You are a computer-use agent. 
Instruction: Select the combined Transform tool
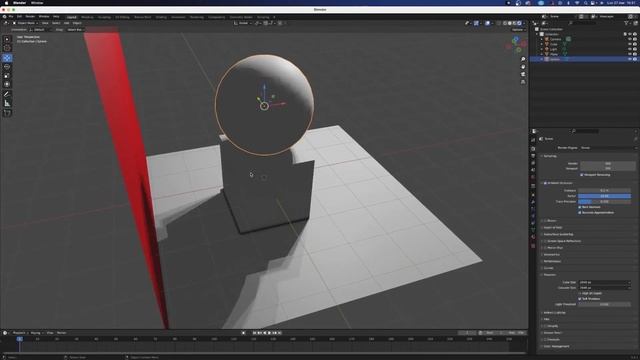[7, 84]
